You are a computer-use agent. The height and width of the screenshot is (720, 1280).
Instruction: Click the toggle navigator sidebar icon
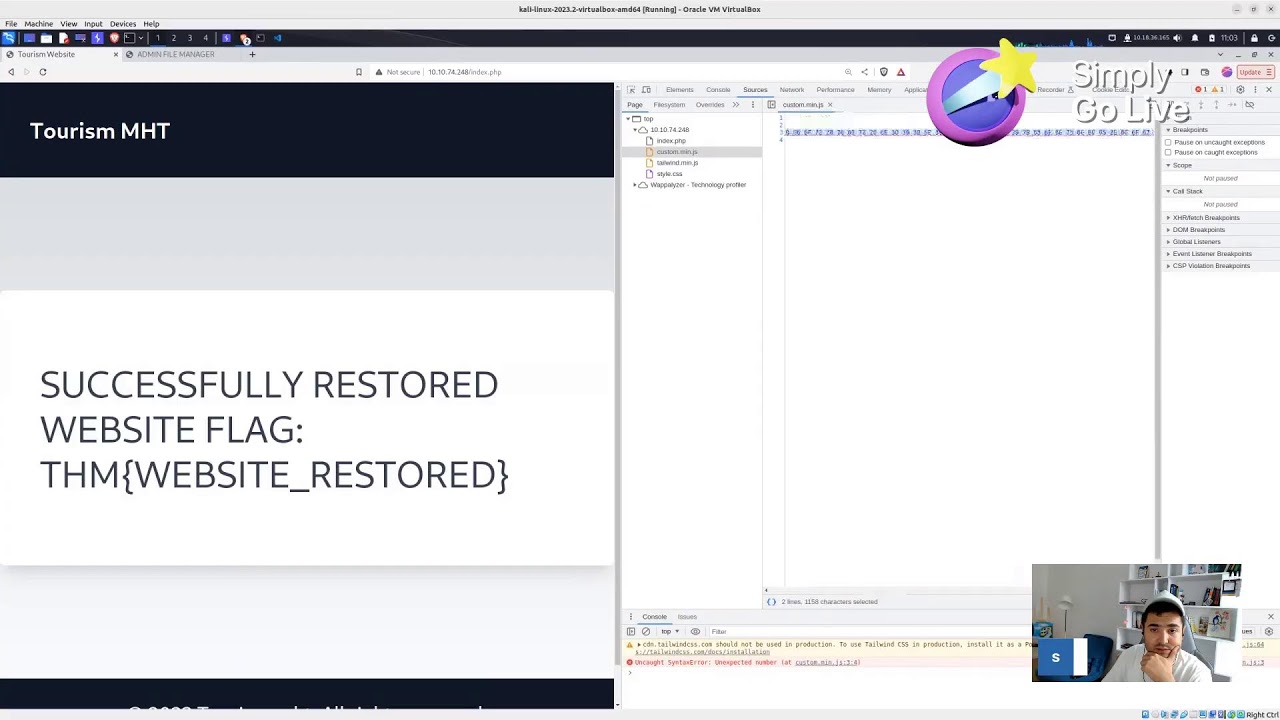coord(771,105)
